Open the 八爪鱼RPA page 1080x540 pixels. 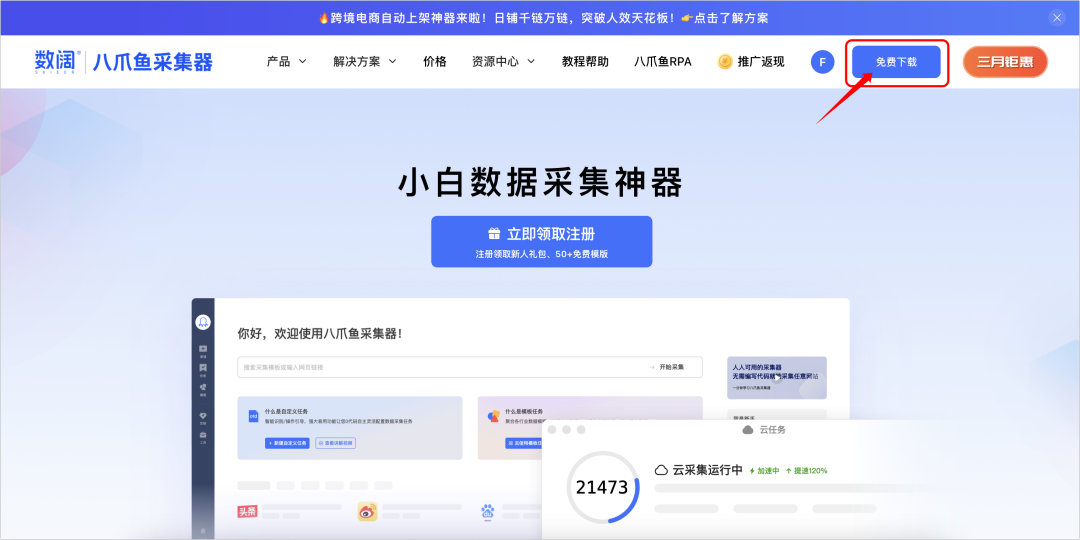click(x=663, y=61)
